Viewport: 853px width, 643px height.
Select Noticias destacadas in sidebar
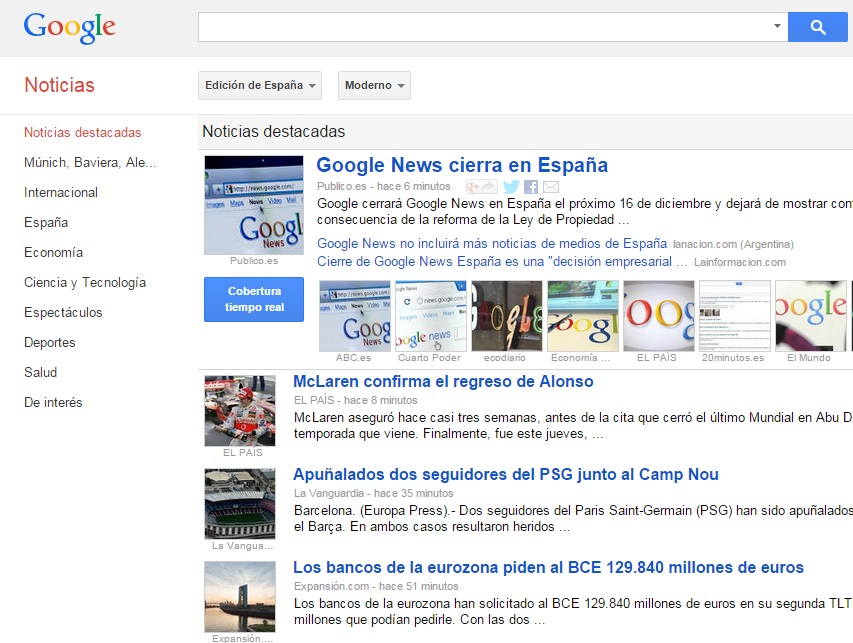click(83, 132)
